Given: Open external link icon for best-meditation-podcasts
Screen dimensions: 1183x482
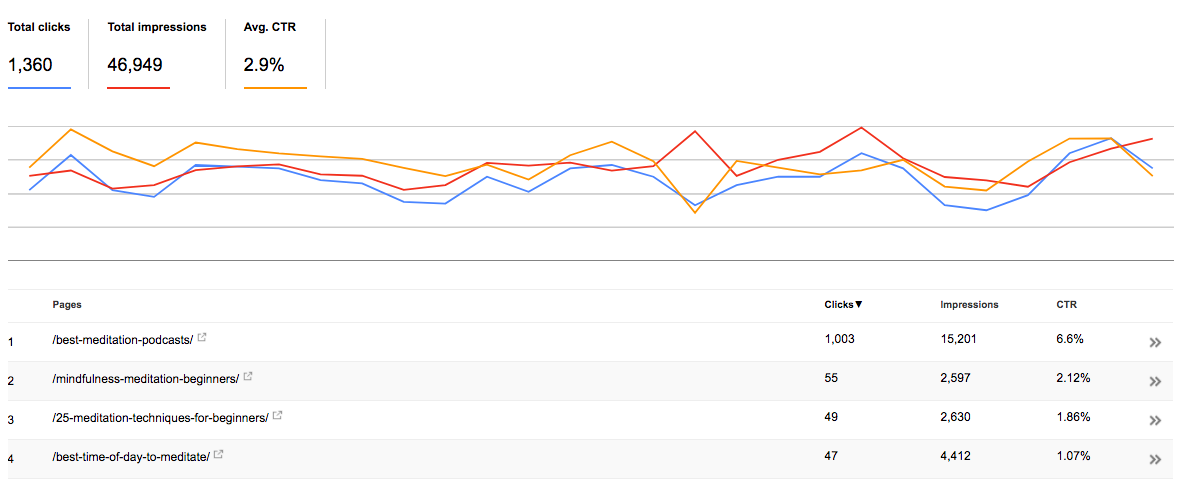Looking at the screenshot, I should pyautogui.click(x=202, y=339).
